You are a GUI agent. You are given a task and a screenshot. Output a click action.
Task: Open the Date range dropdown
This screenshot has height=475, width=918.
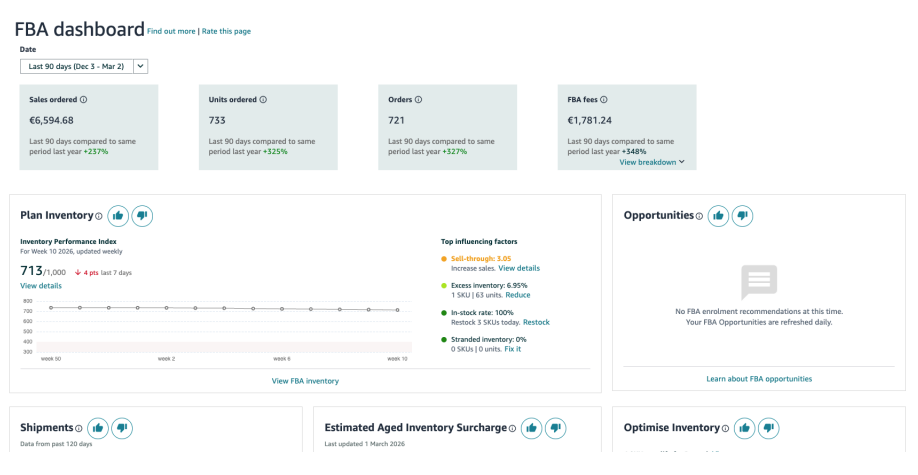[84, 66]
